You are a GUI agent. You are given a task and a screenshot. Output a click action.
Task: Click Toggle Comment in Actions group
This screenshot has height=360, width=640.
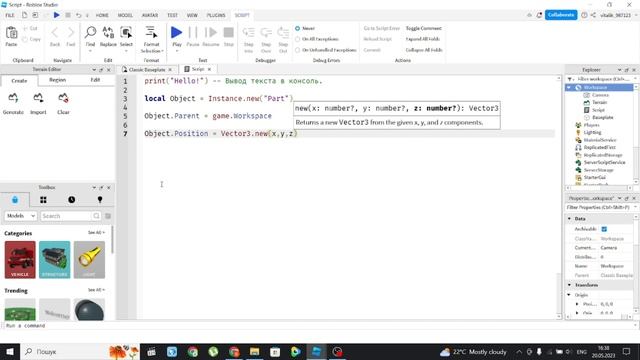(424, 28)
